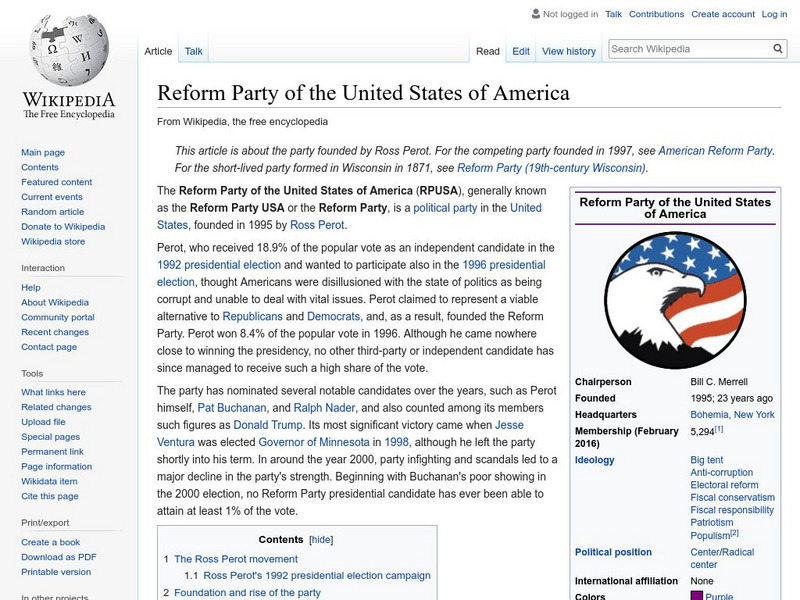The image size is (800, 600).
Task: Click the purple color swatch in the infobox
Action: pos(696,595)
